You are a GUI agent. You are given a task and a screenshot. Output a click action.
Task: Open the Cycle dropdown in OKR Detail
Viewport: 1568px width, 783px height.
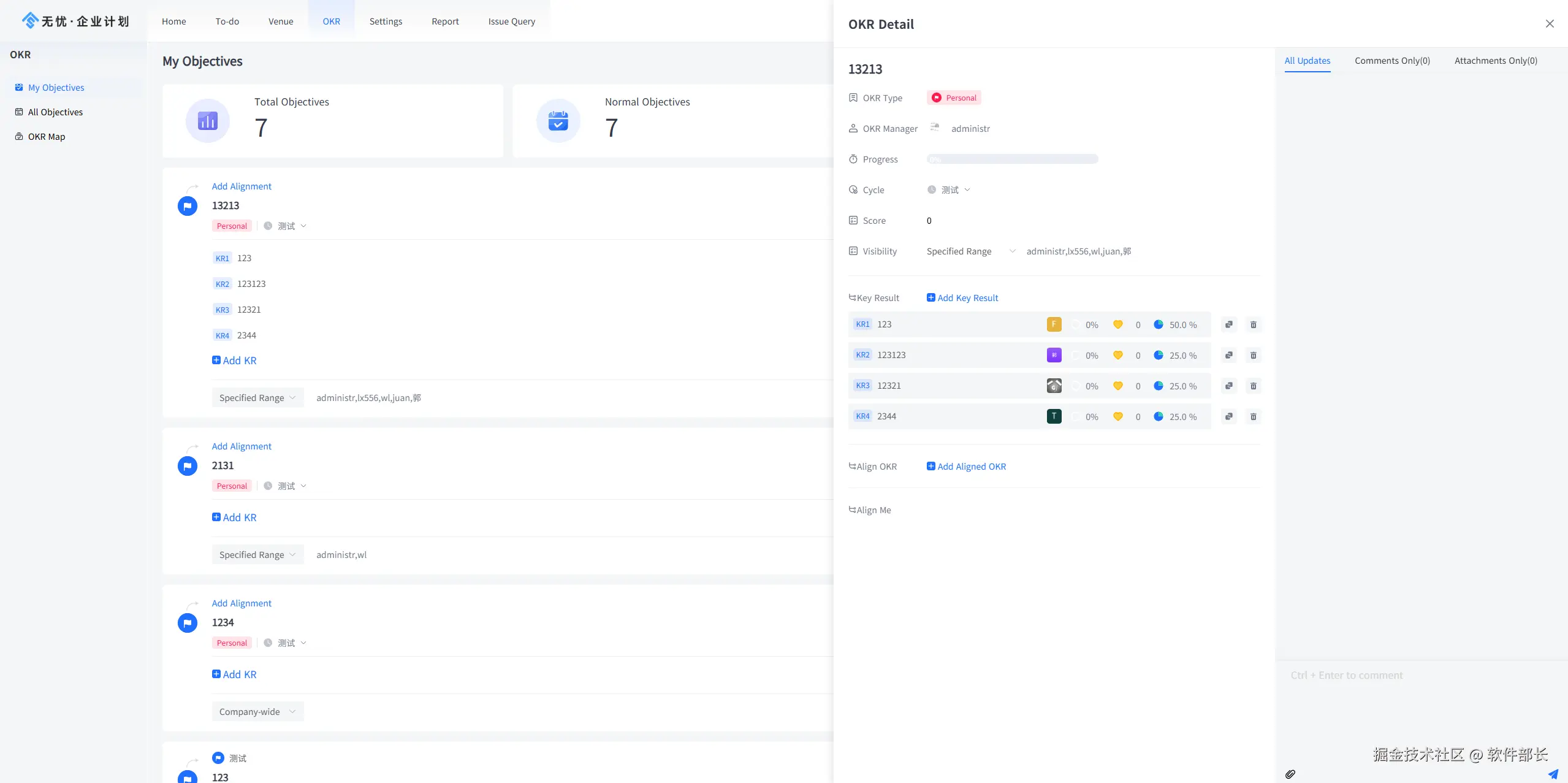[950, 190]
